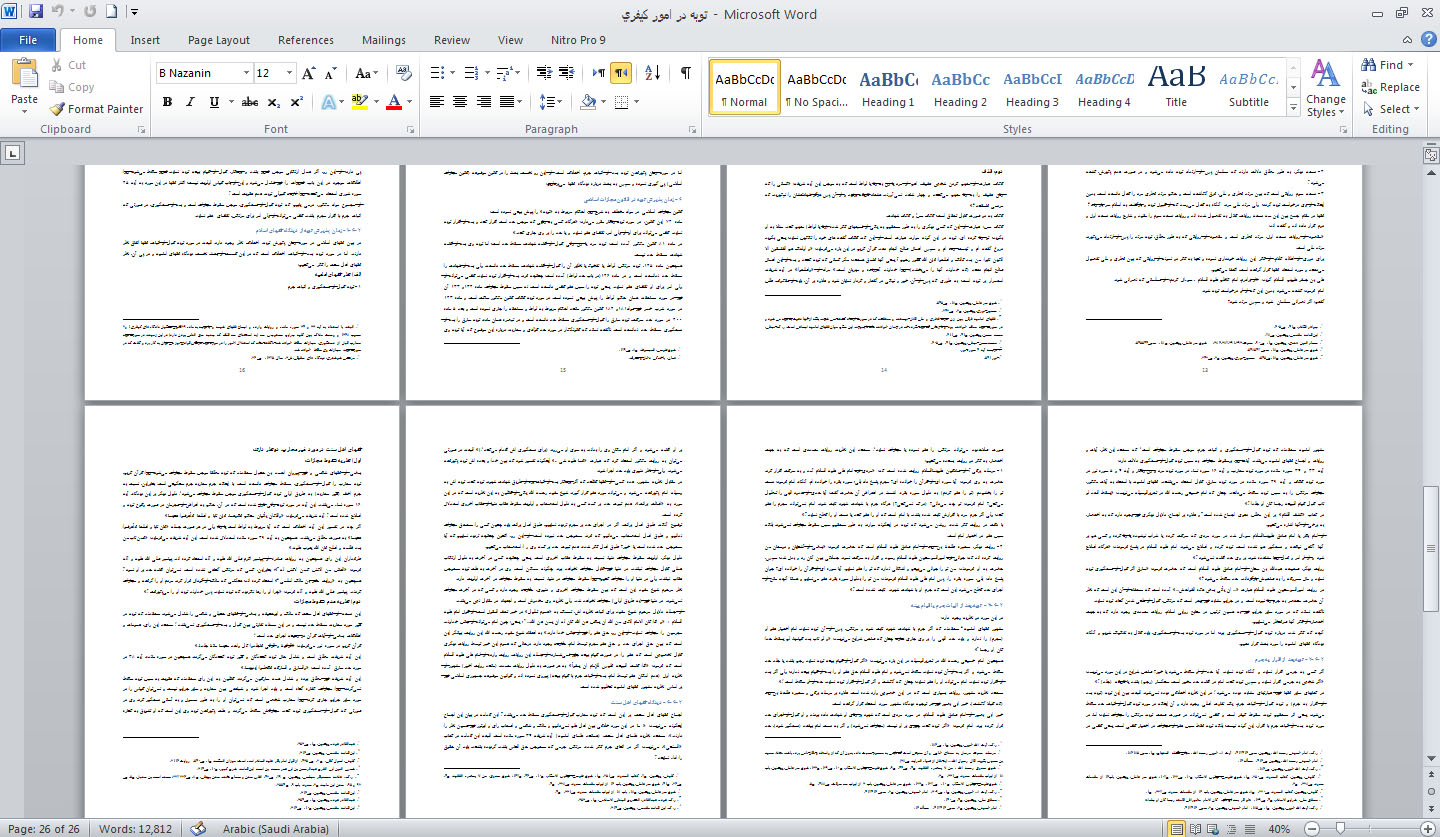This screenshot has height=837, width=1440.
Task: Toggle Show/Hide paragraph marks
Action: pos(686,73)
